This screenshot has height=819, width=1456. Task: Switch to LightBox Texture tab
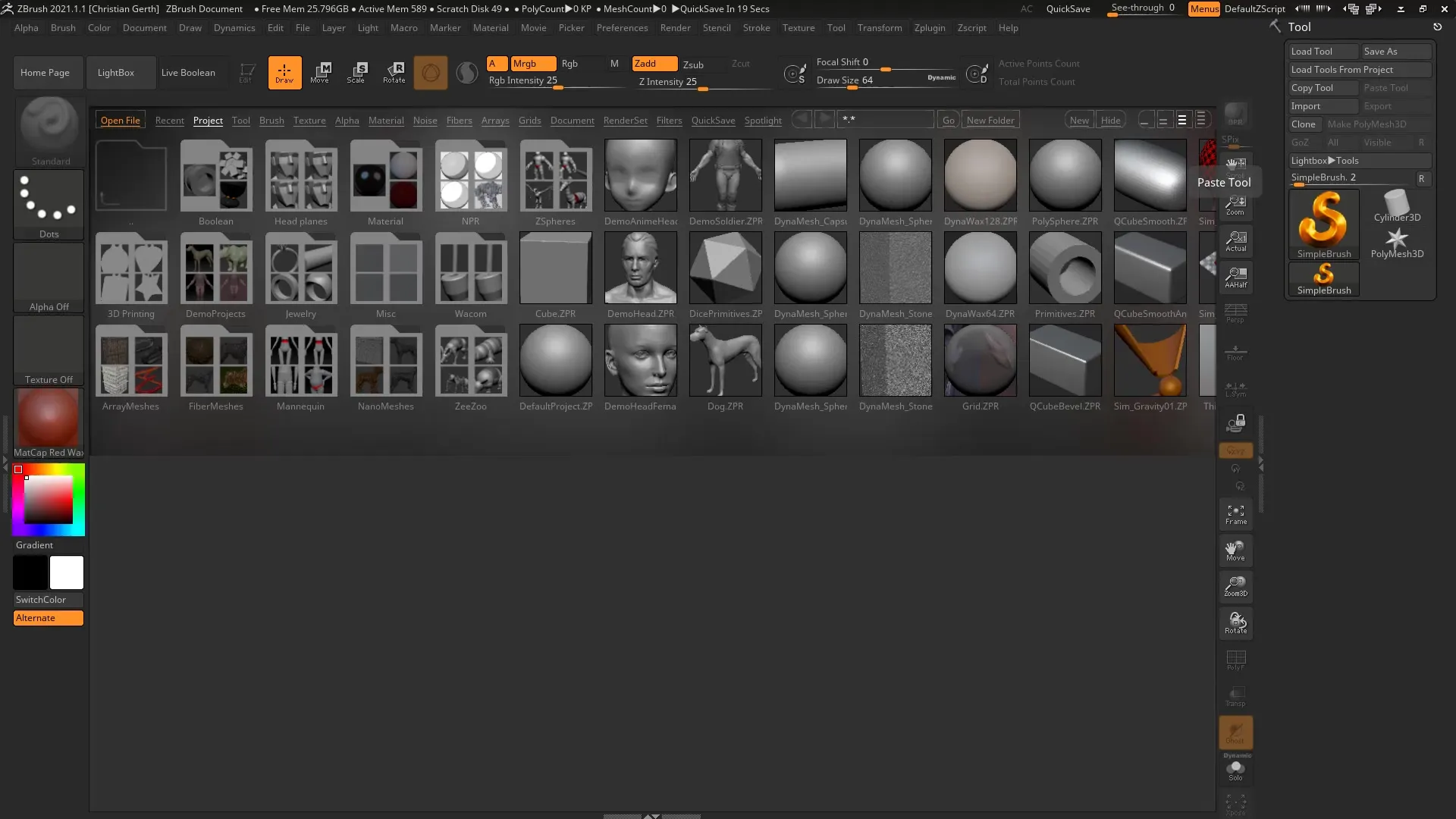coord(309,121)
